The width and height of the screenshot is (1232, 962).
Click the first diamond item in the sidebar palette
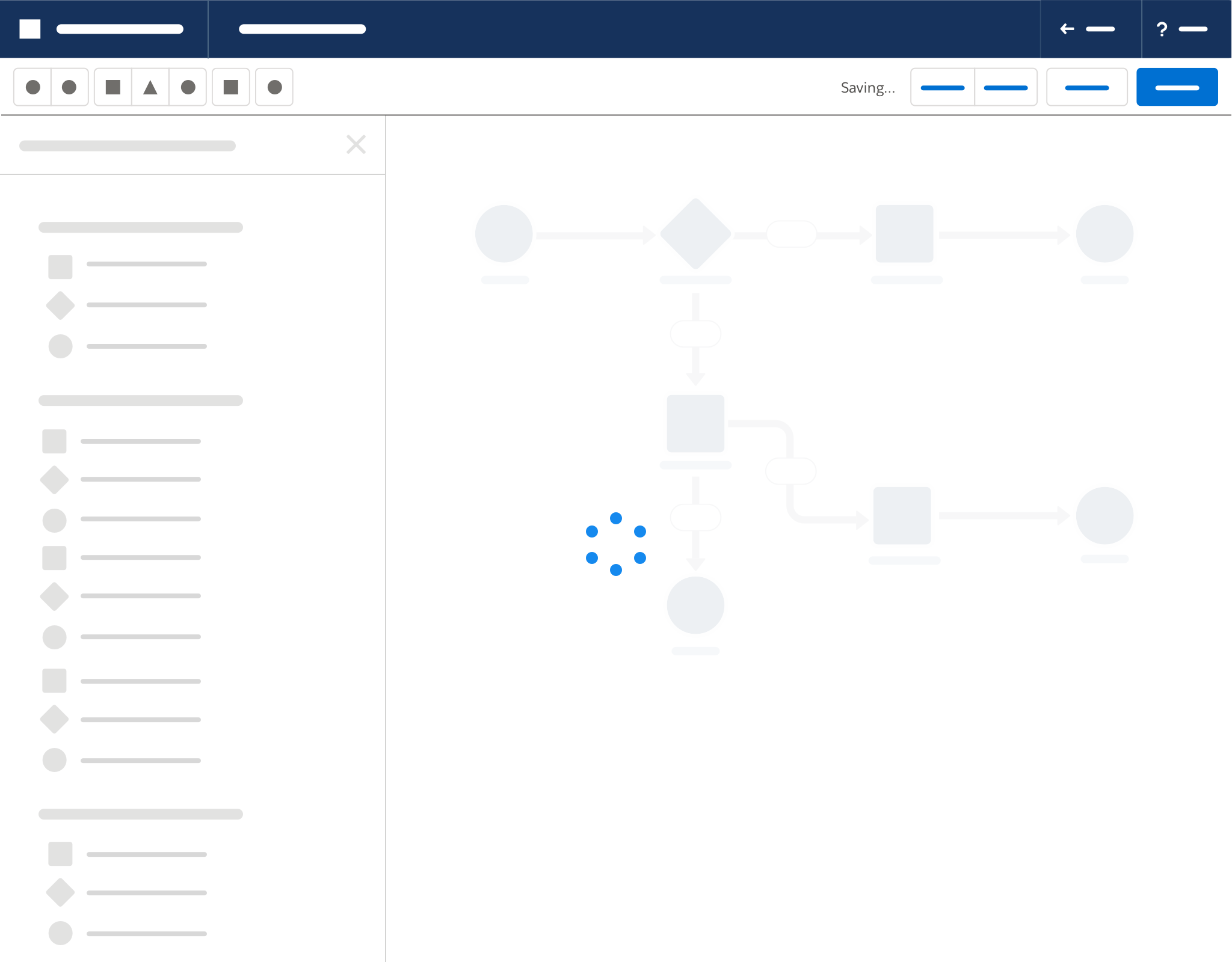(x=60, y=305)
